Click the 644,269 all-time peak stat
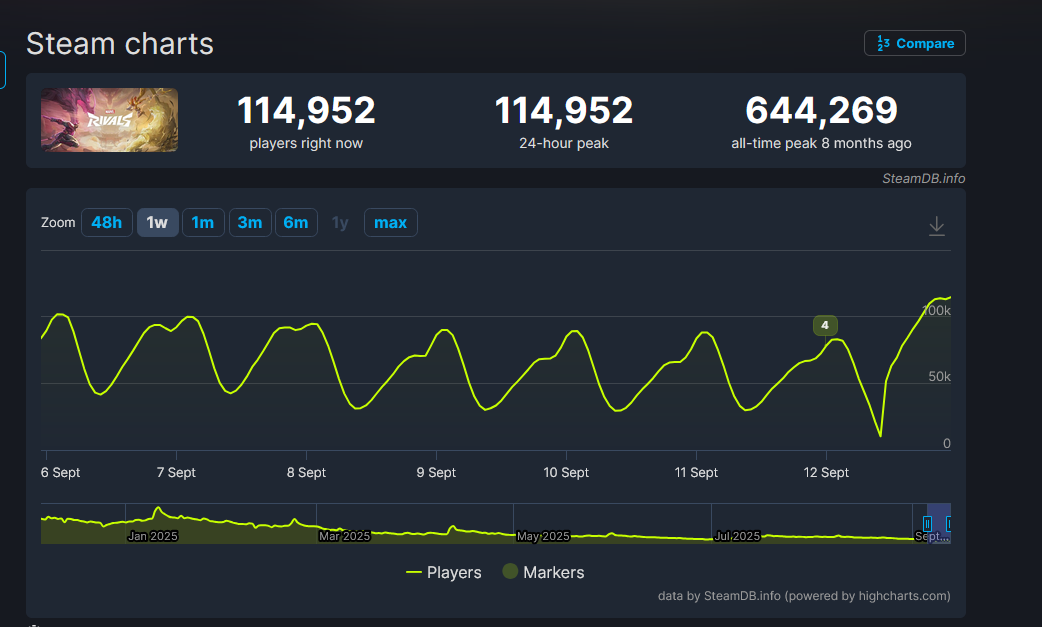The height and width of the screenshot is (627, 1042). click(x=821, y=122)
